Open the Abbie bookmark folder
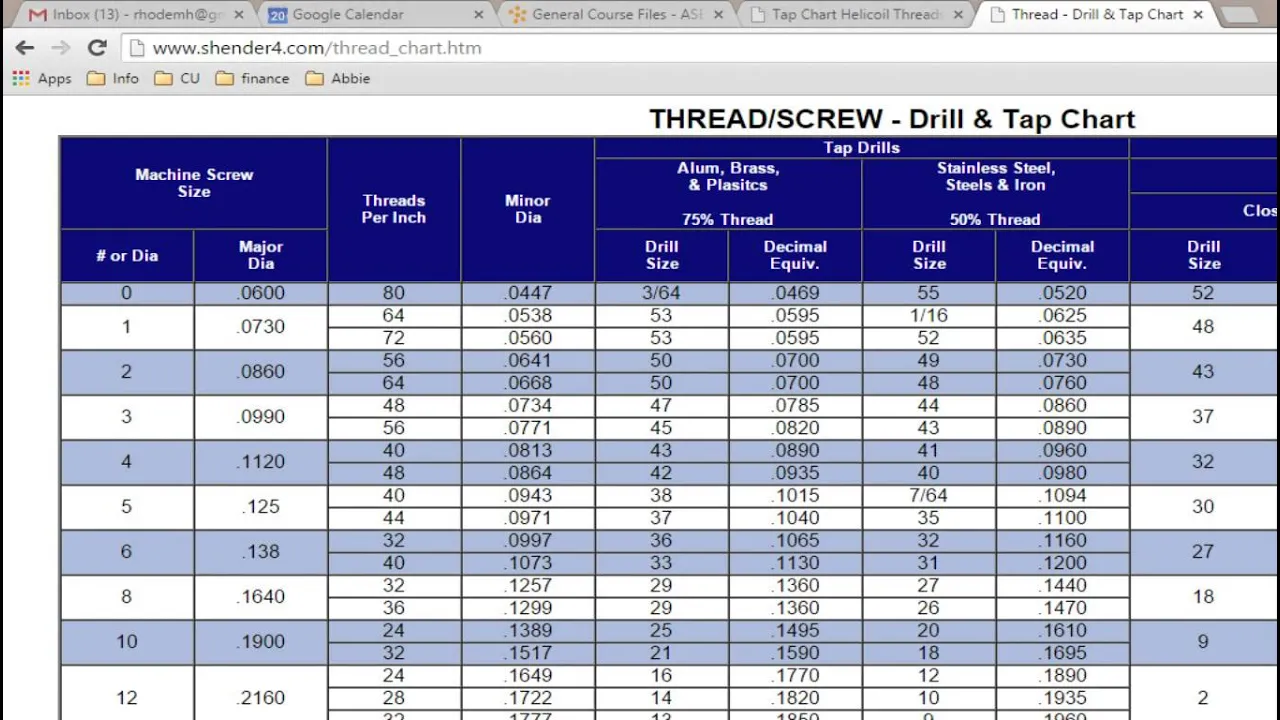Viewport: 1280px width, 720px height. (338, 78)
